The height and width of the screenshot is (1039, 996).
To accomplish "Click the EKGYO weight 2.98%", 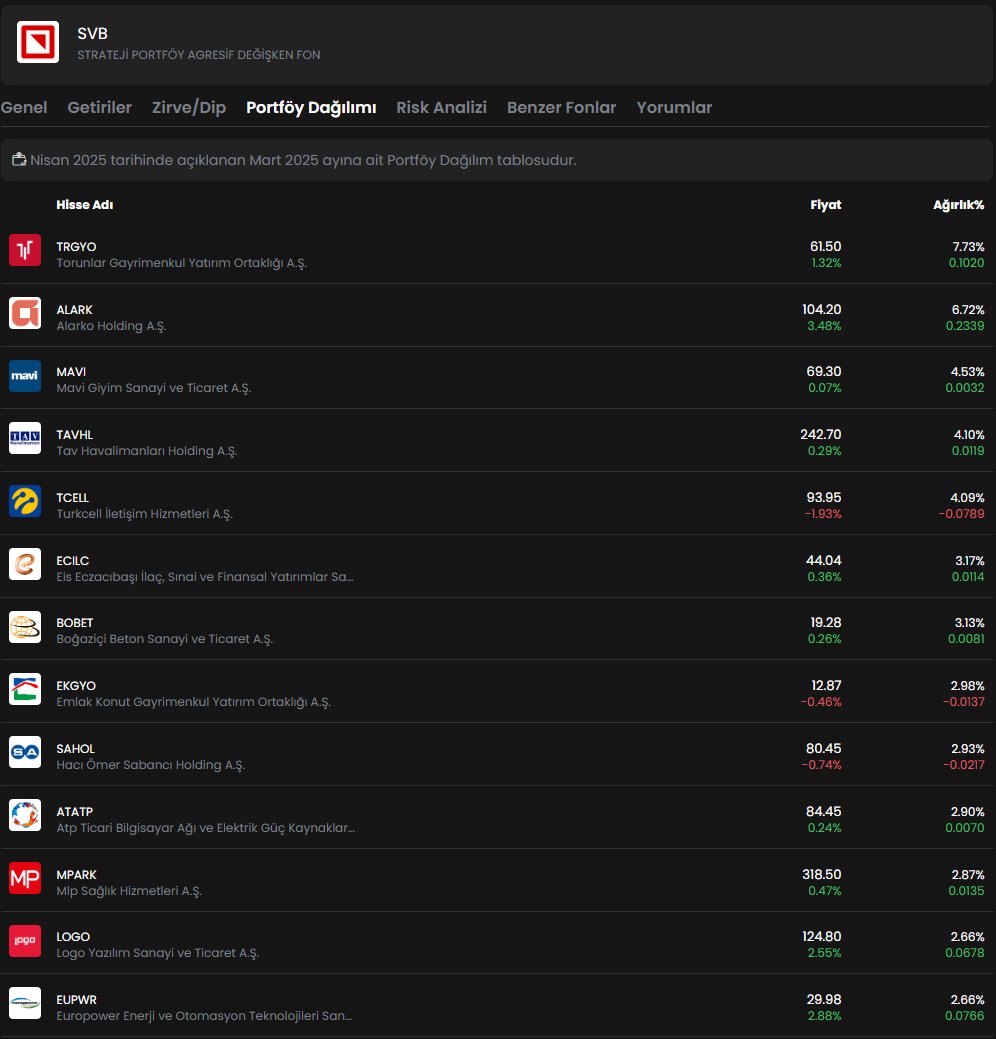I will [x=968, y=686].
